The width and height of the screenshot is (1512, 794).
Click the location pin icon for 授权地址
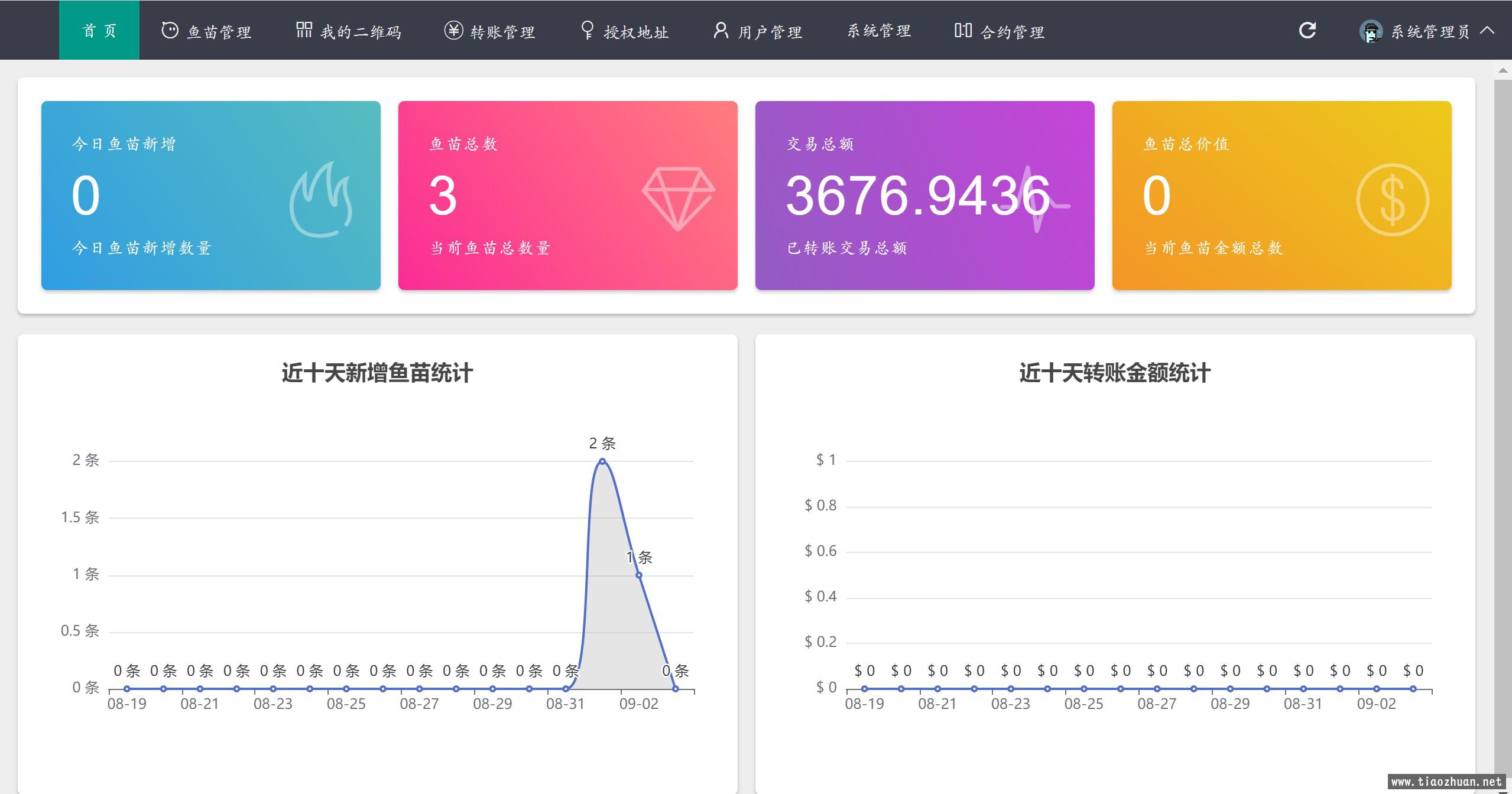[587, 31]
